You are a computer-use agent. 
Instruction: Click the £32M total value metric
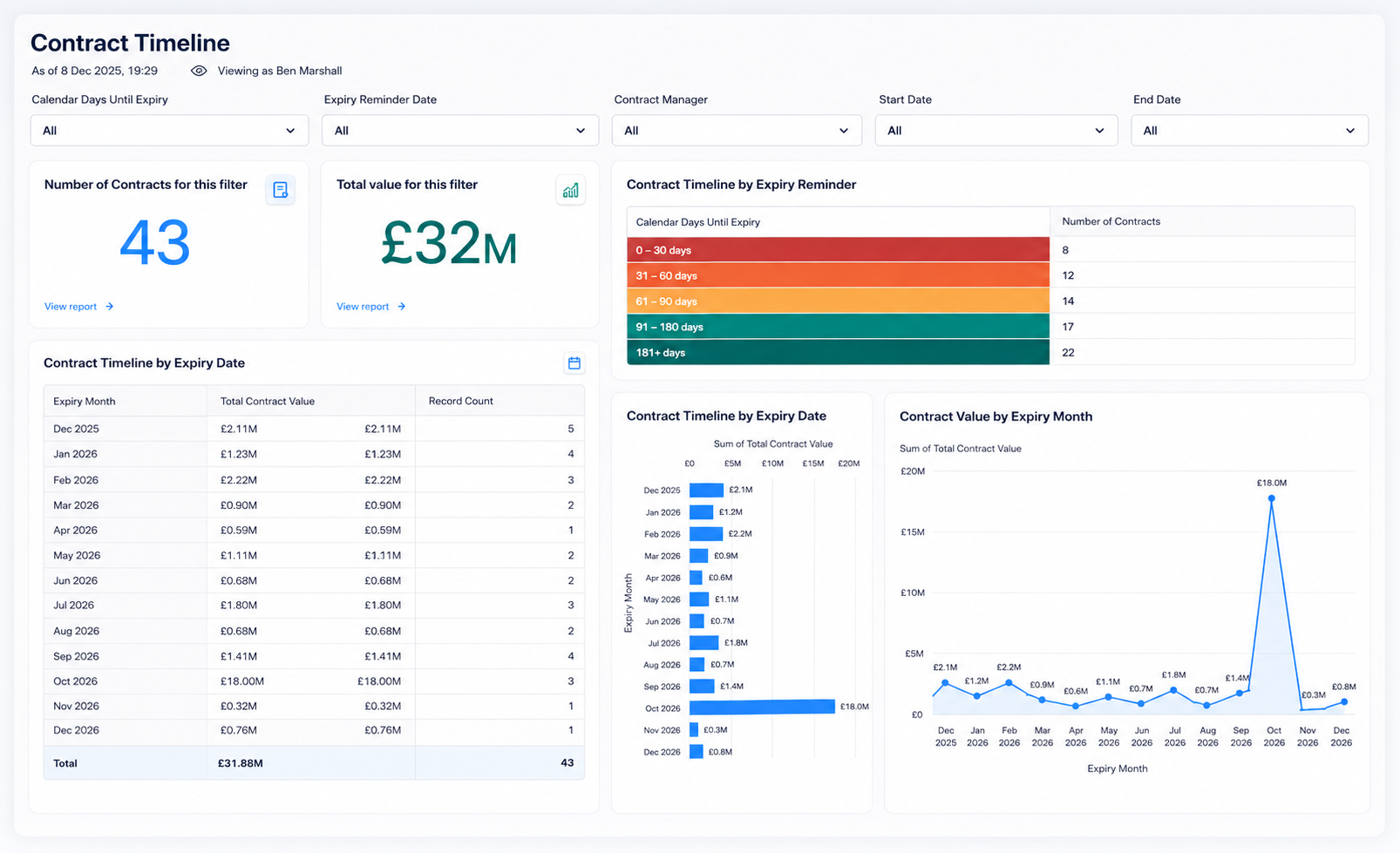click(449, 243)
